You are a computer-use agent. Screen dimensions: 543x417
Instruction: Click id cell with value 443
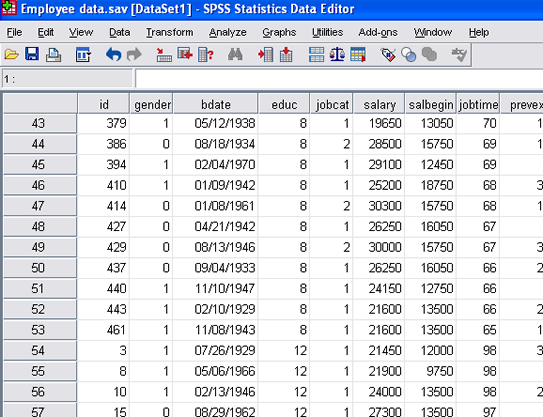coord(103,309)
